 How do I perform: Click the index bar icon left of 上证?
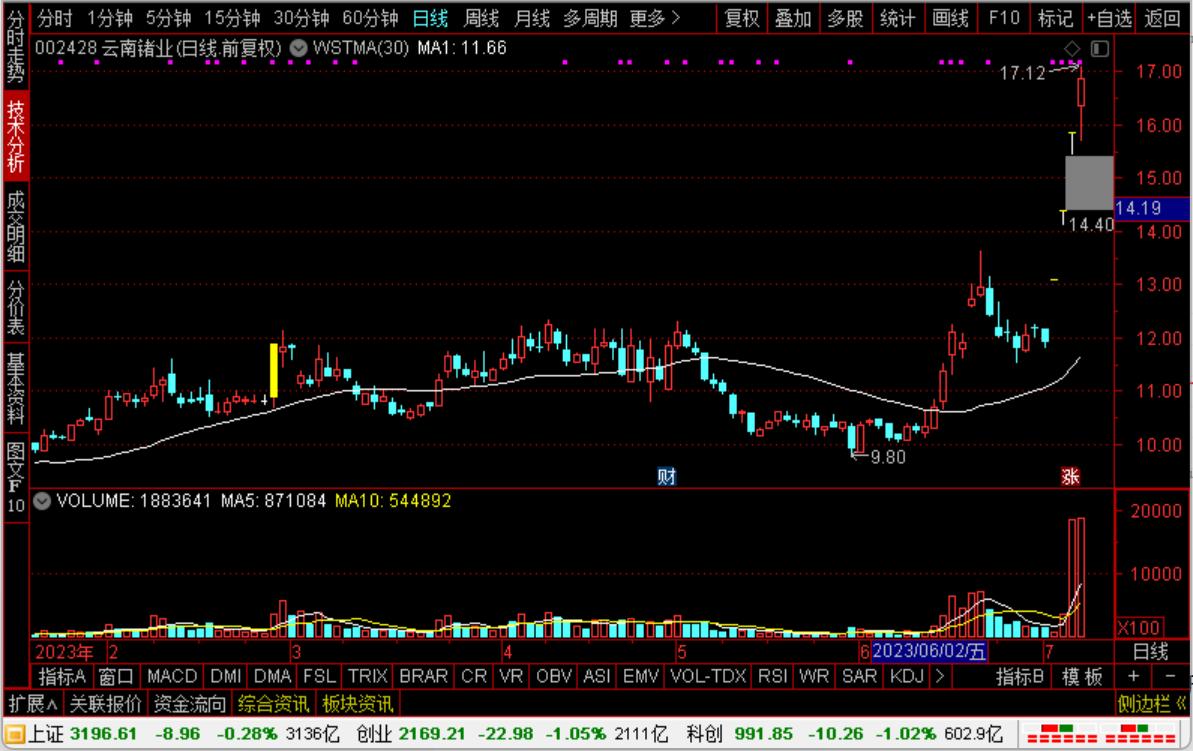(14, 734)
